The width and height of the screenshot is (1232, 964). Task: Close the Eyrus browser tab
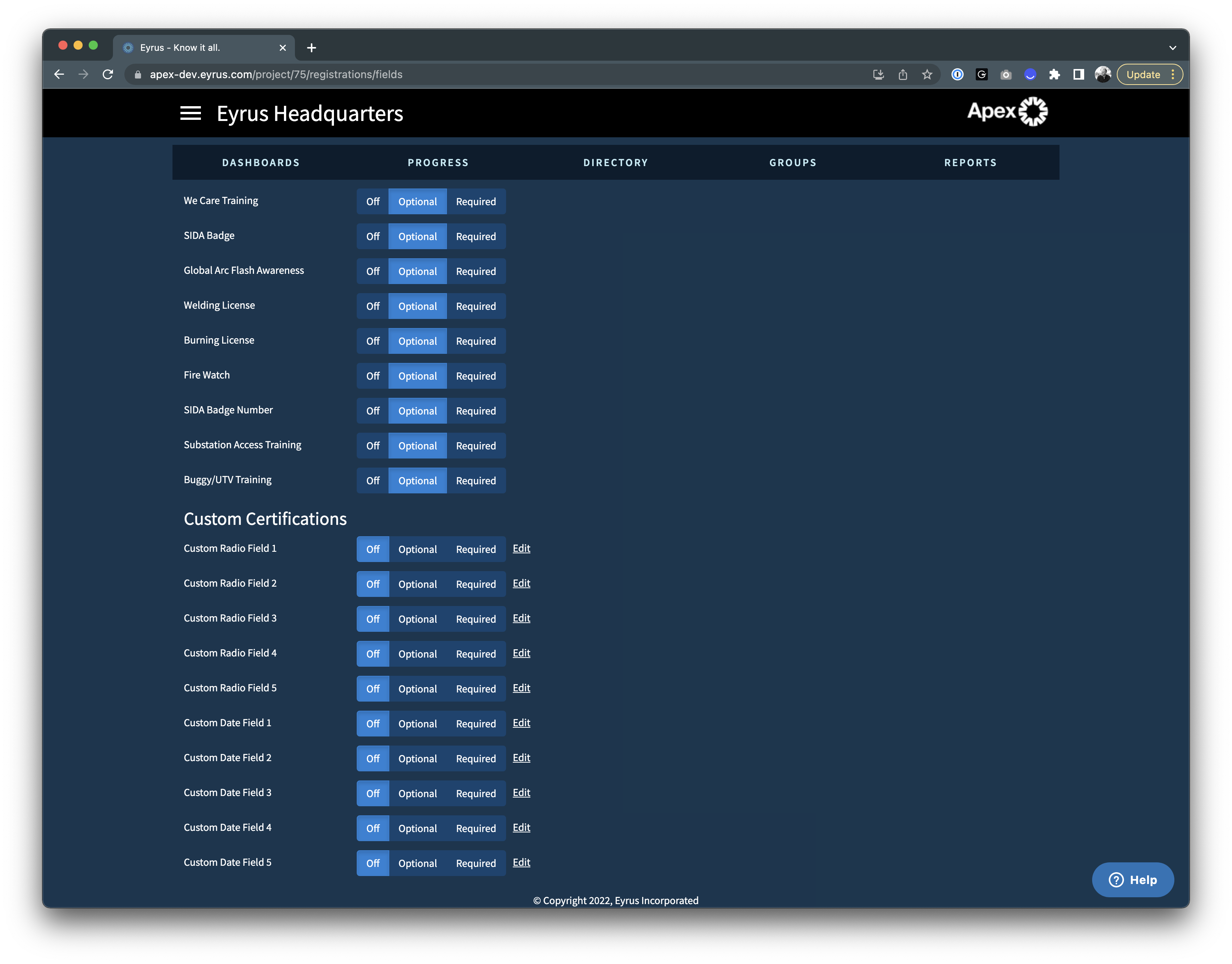pos(283,48)
